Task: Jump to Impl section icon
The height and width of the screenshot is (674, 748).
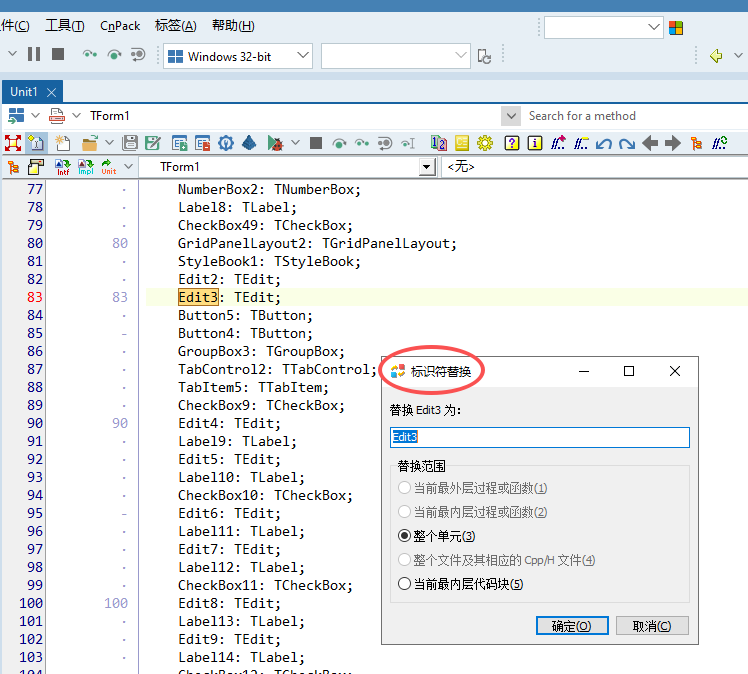Action: click(x=86, y=167)
